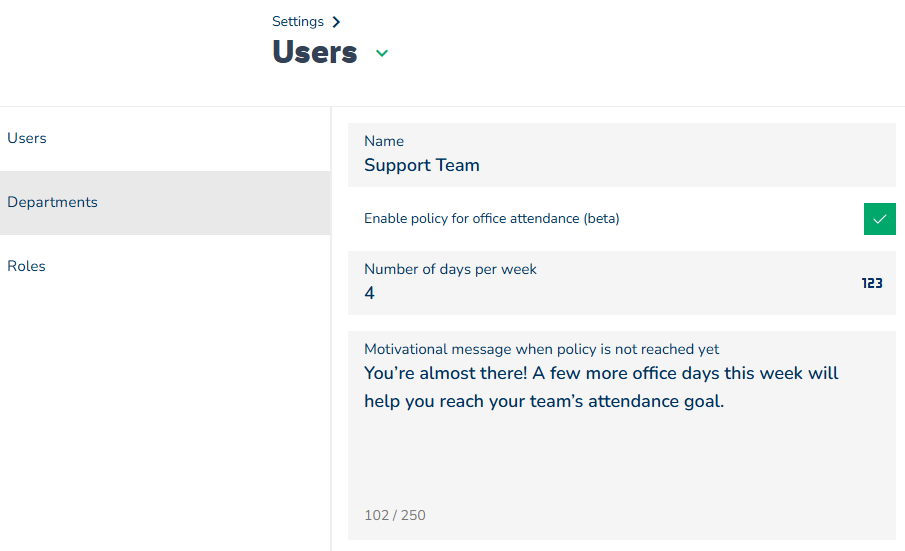Expand the Users title dropdown chevron
This screenshot has height=551, width=905.
pos(382,54)
